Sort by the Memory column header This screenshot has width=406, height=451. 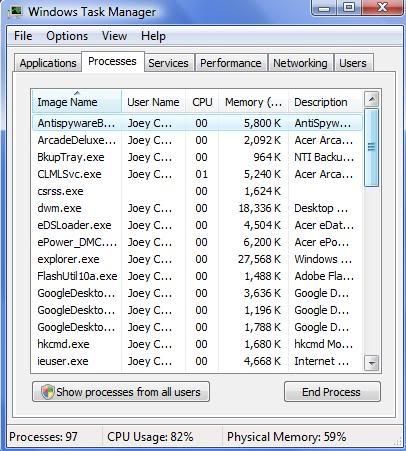pyautogui.click(x=253, y=102)
